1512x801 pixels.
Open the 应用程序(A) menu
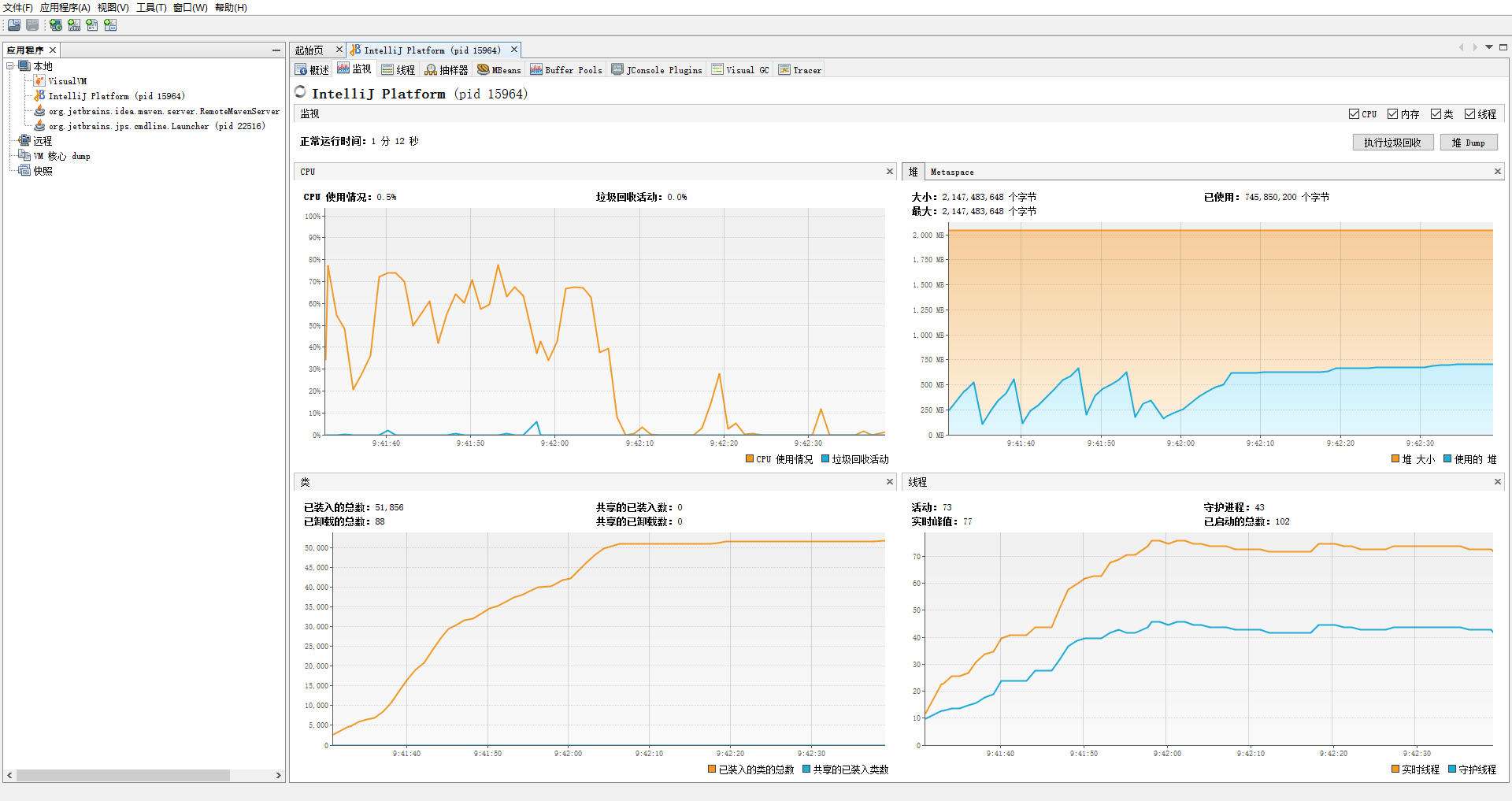coord(65,8)
